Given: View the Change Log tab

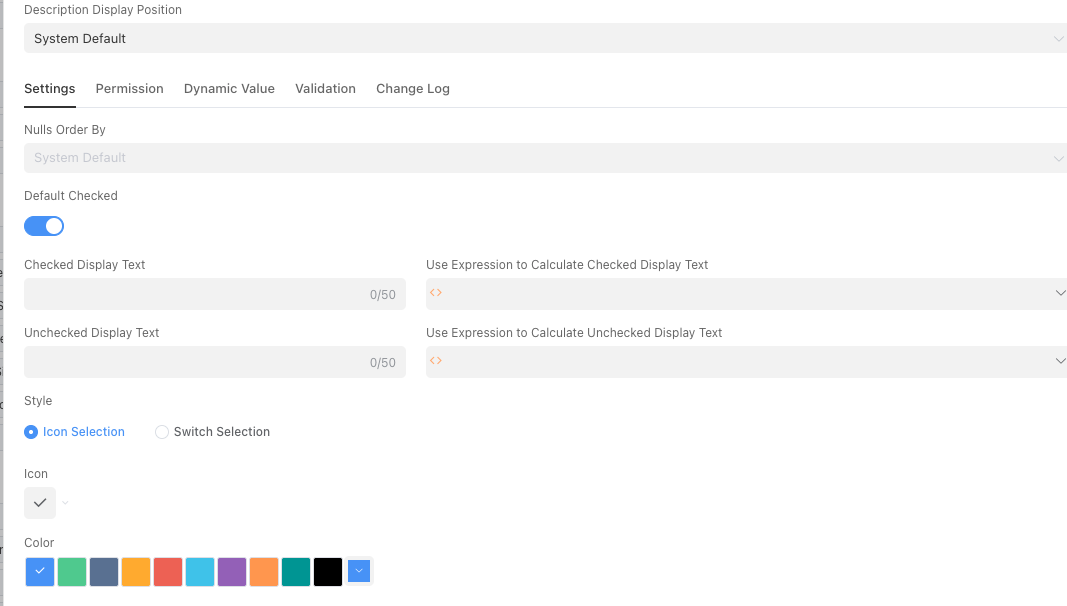Looking at the screenshot, I should tap(413, 89).
